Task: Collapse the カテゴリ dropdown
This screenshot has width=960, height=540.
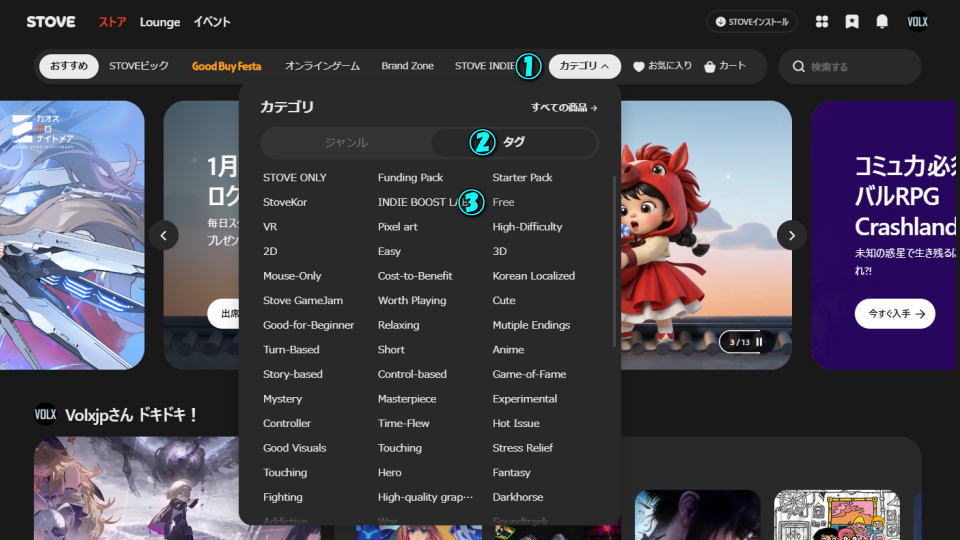Action: click(x=584, y=66)
